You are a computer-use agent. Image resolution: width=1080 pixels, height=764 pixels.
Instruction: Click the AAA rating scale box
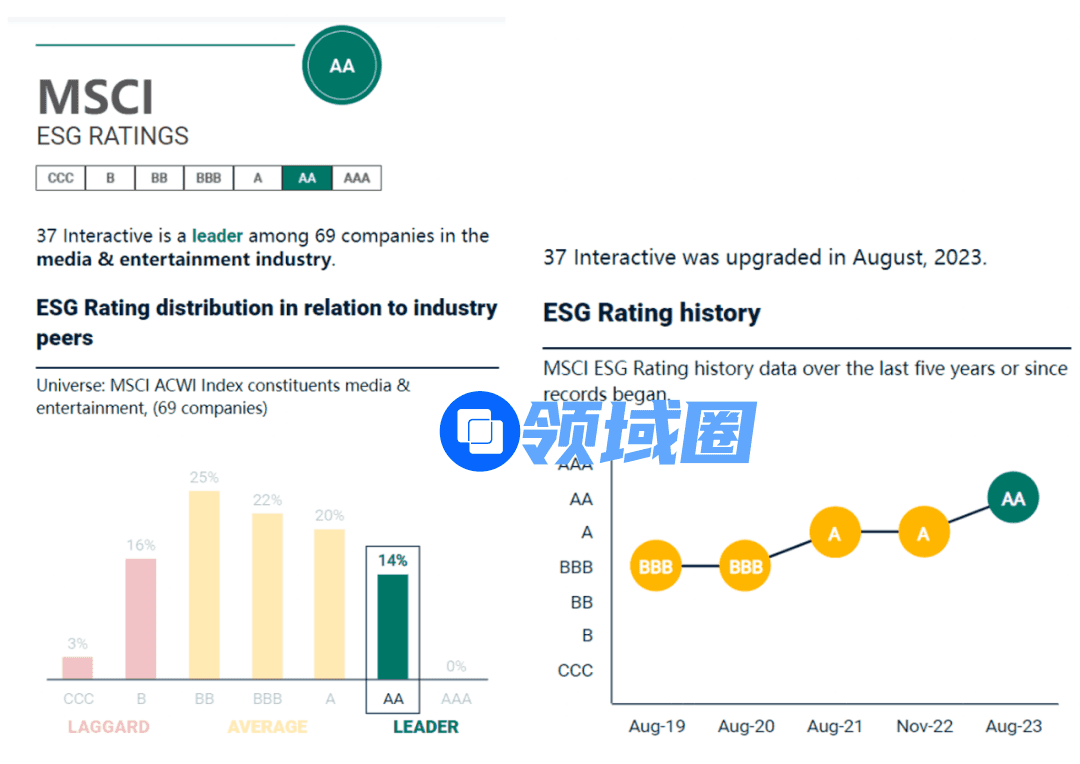click(x=357, y=178)
